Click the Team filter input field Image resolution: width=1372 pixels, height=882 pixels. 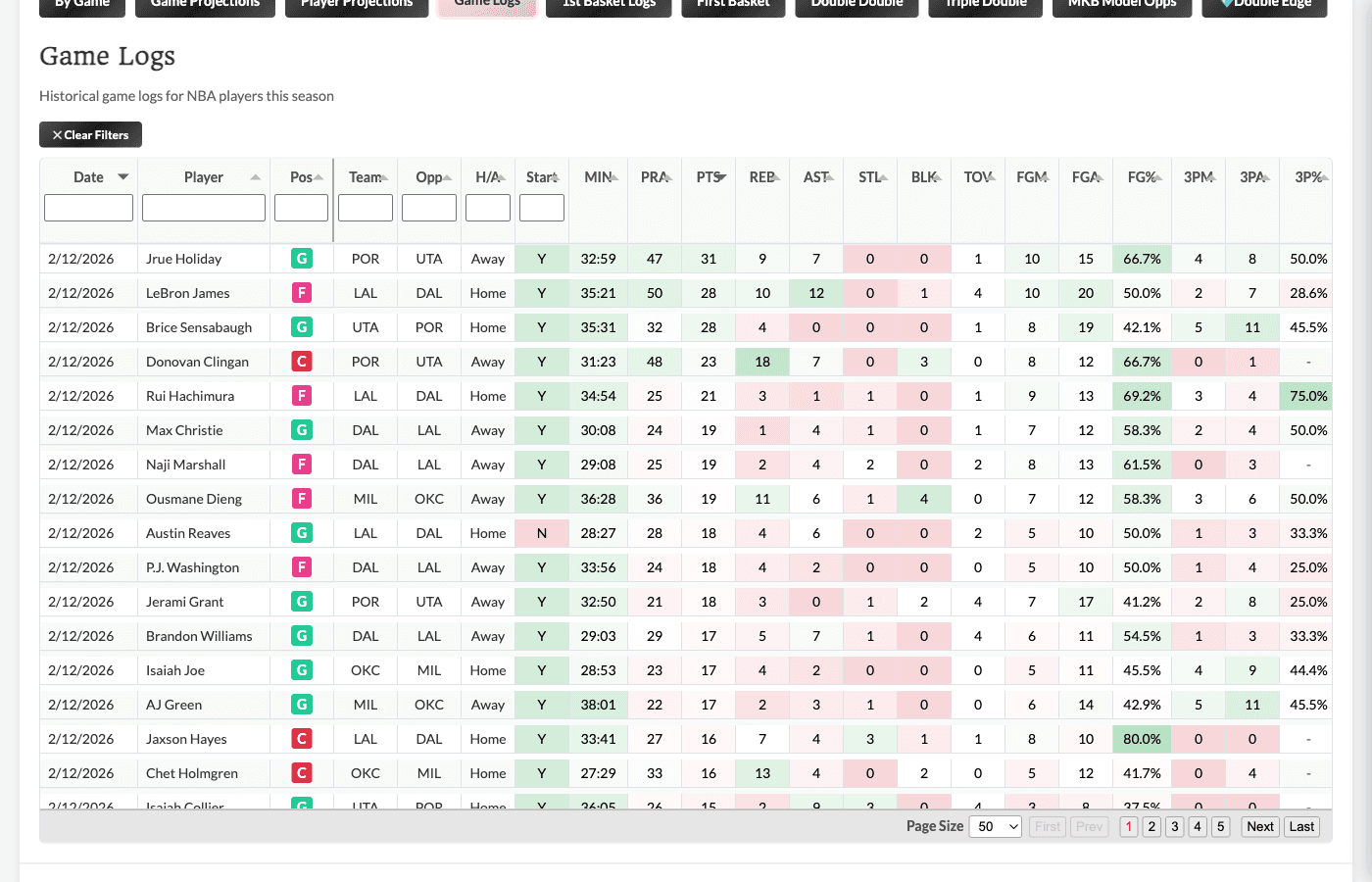[x=365, y=208]
